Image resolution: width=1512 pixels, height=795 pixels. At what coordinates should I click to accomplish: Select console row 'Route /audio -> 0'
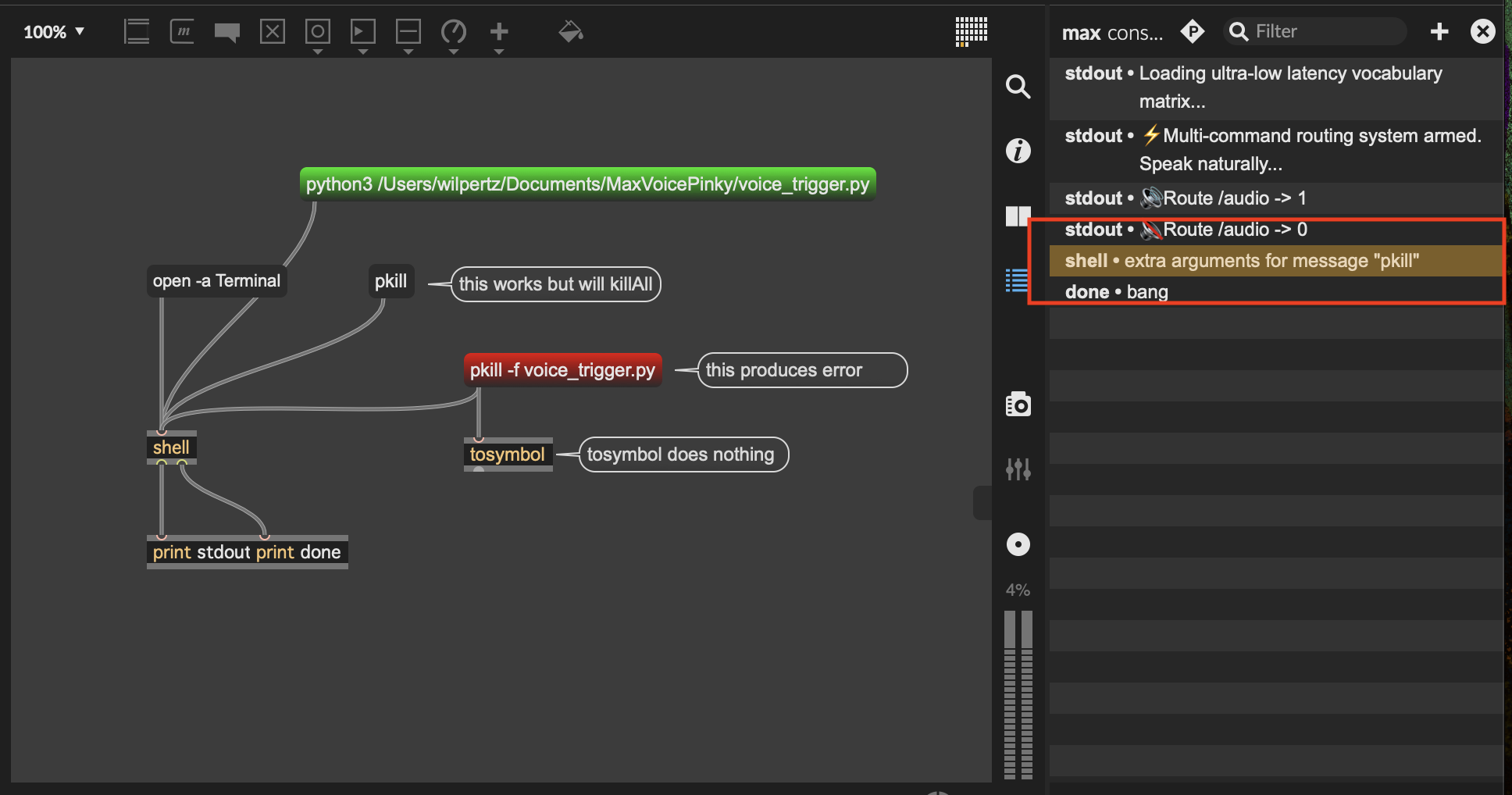click(x=1276, y=230)
